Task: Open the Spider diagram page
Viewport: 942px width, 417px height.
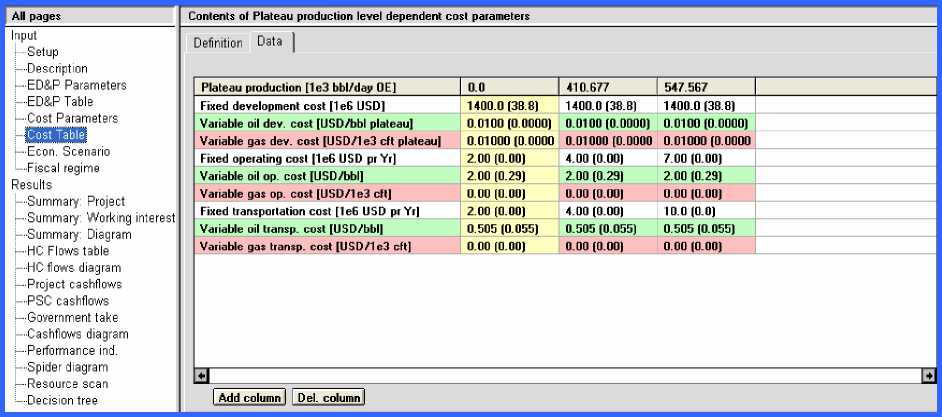Action: pyautogui.click(x=67, y=367)
